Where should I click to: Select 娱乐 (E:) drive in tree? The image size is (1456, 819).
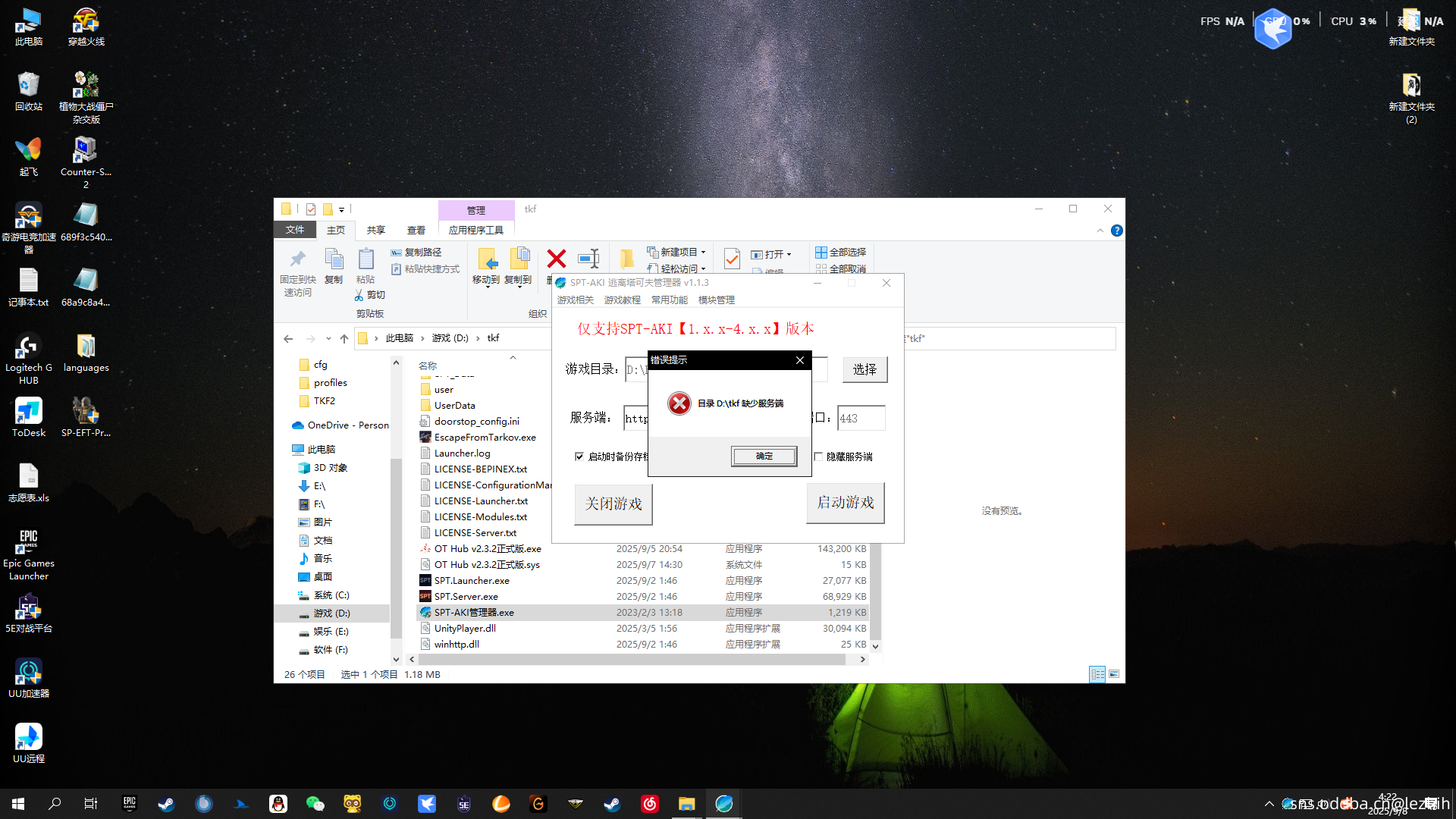click(x=331, y=632)
